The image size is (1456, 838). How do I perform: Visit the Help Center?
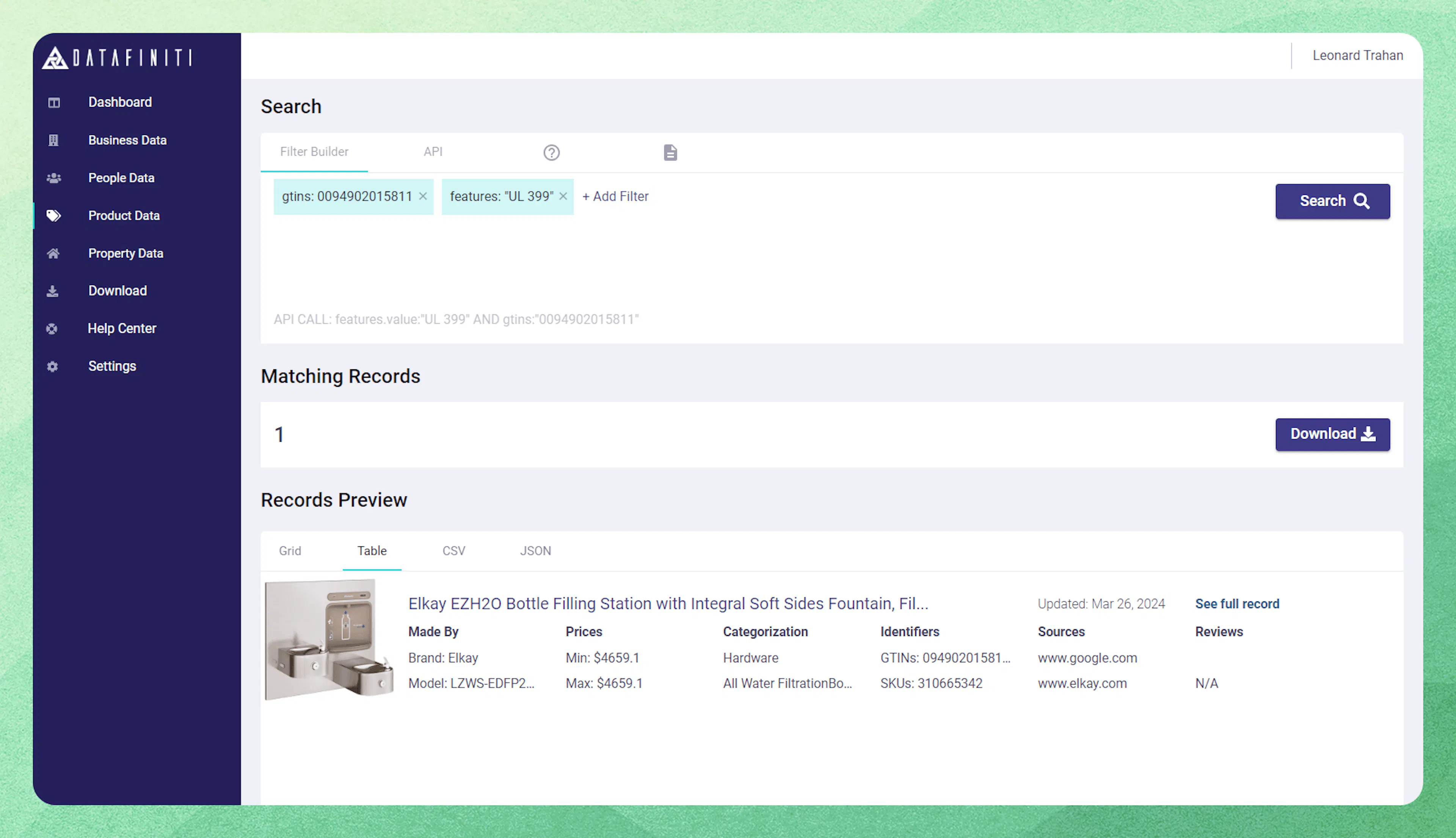pyautogui.click(x=122, y=328)
